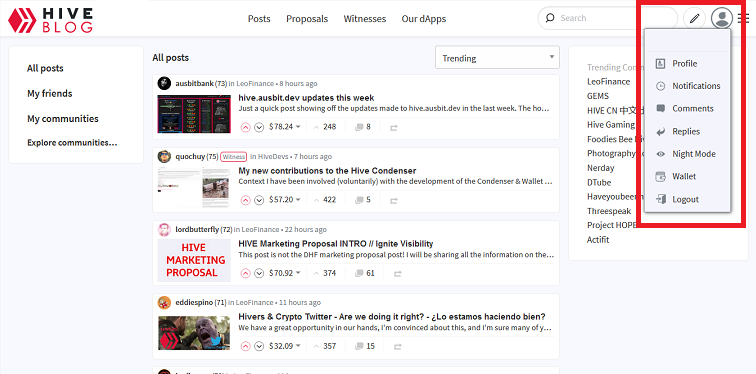The image size is (756, 374).
Task: Open the Trending sort dropdown
Action: click(497, 58)
